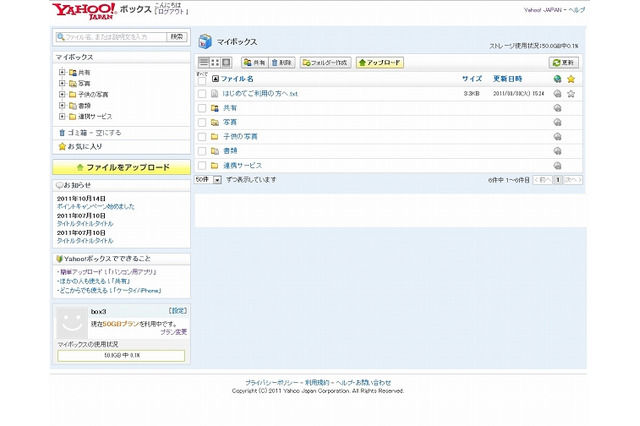Click pagination 次へ button

point(573,180)
